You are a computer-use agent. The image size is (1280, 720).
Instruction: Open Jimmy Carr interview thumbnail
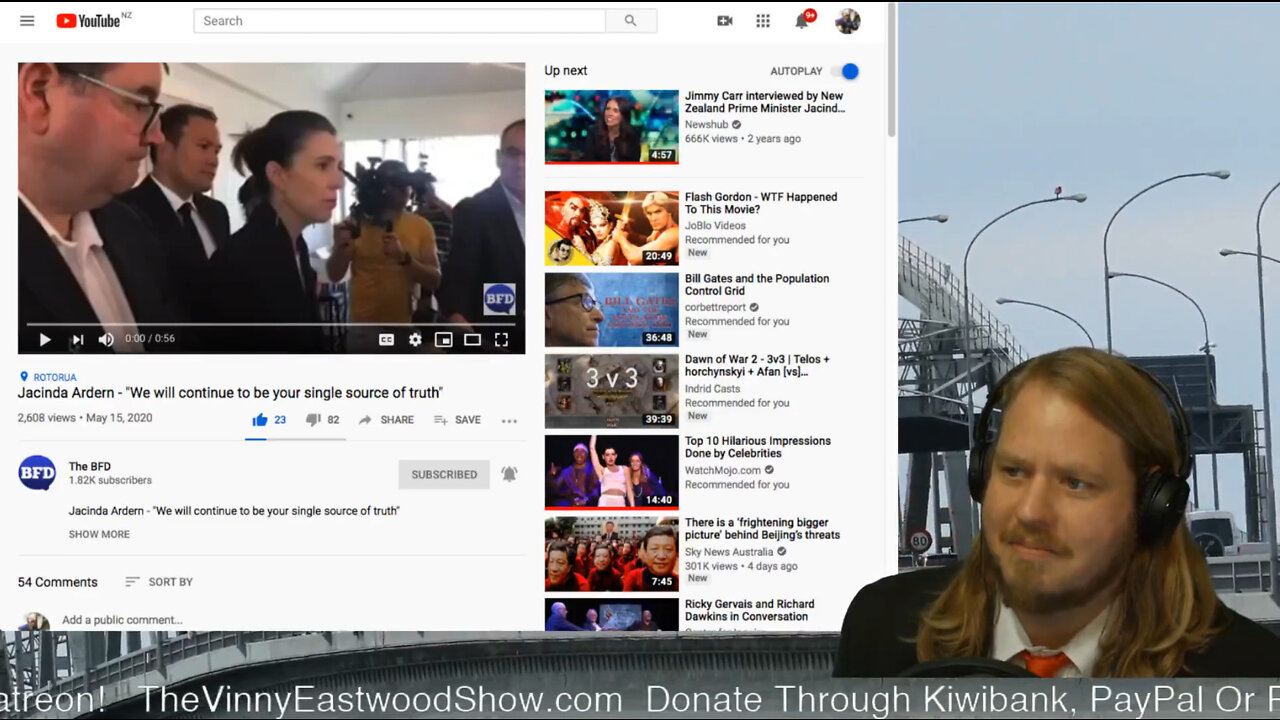point(611,126)
